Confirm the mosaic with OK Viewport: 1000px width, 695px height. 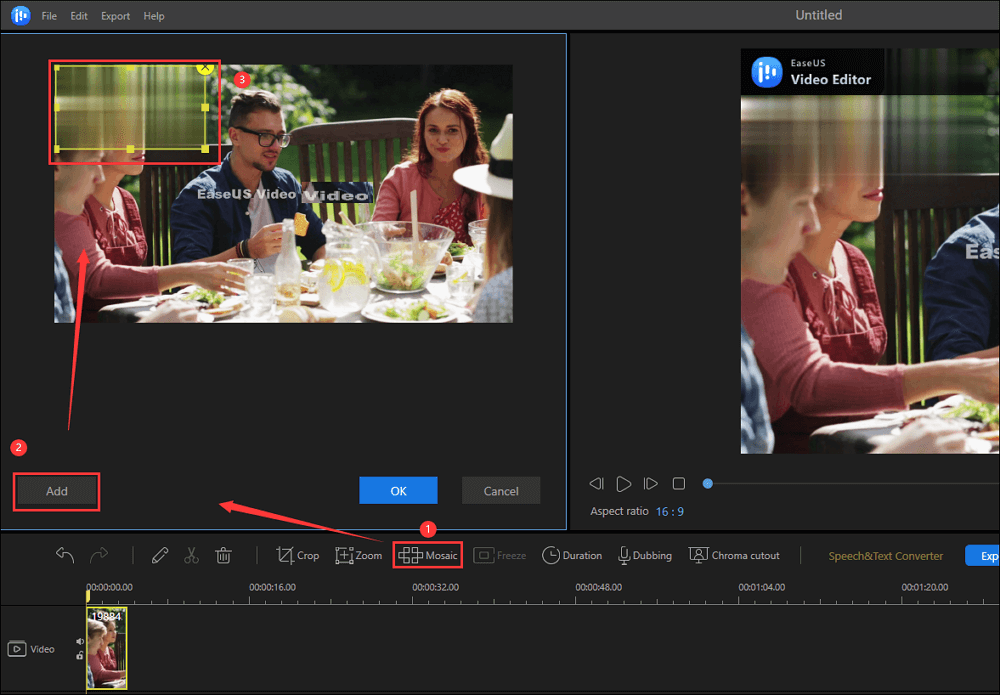(398, 491)
